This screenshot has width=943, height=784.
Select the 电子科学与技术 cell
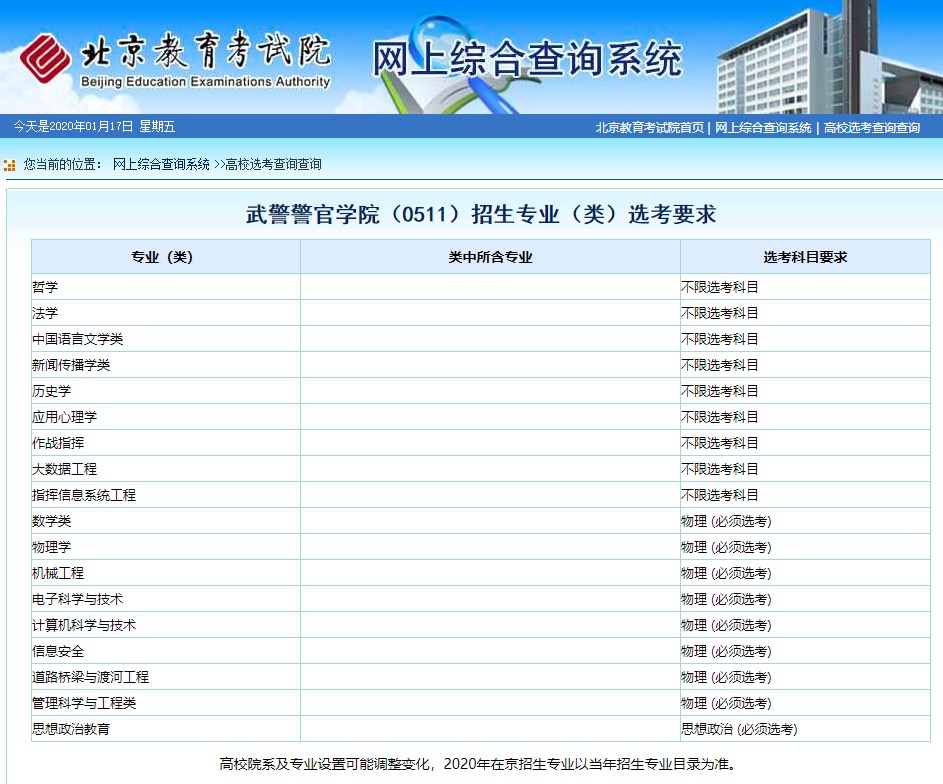[165, 599]
